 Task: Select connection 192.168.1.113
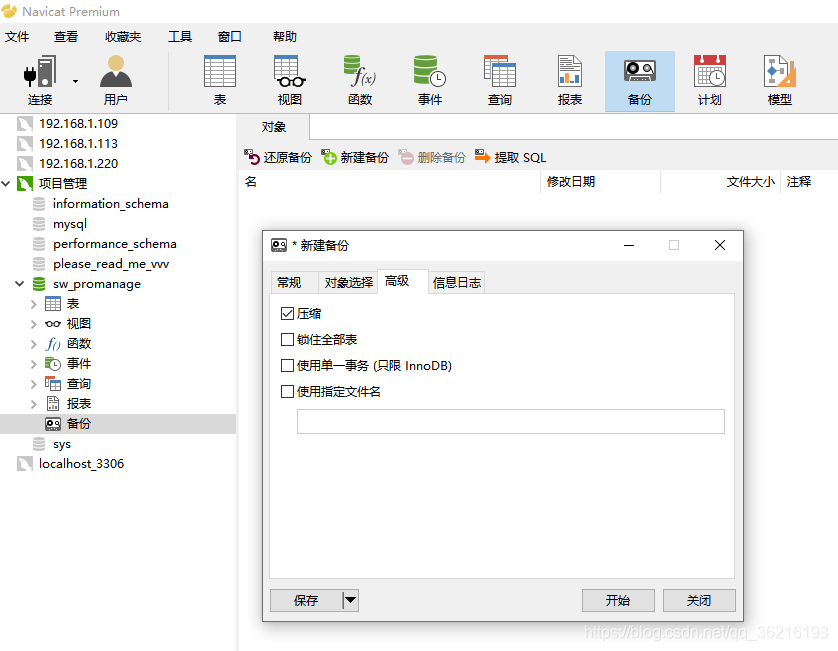coord(78,143)
